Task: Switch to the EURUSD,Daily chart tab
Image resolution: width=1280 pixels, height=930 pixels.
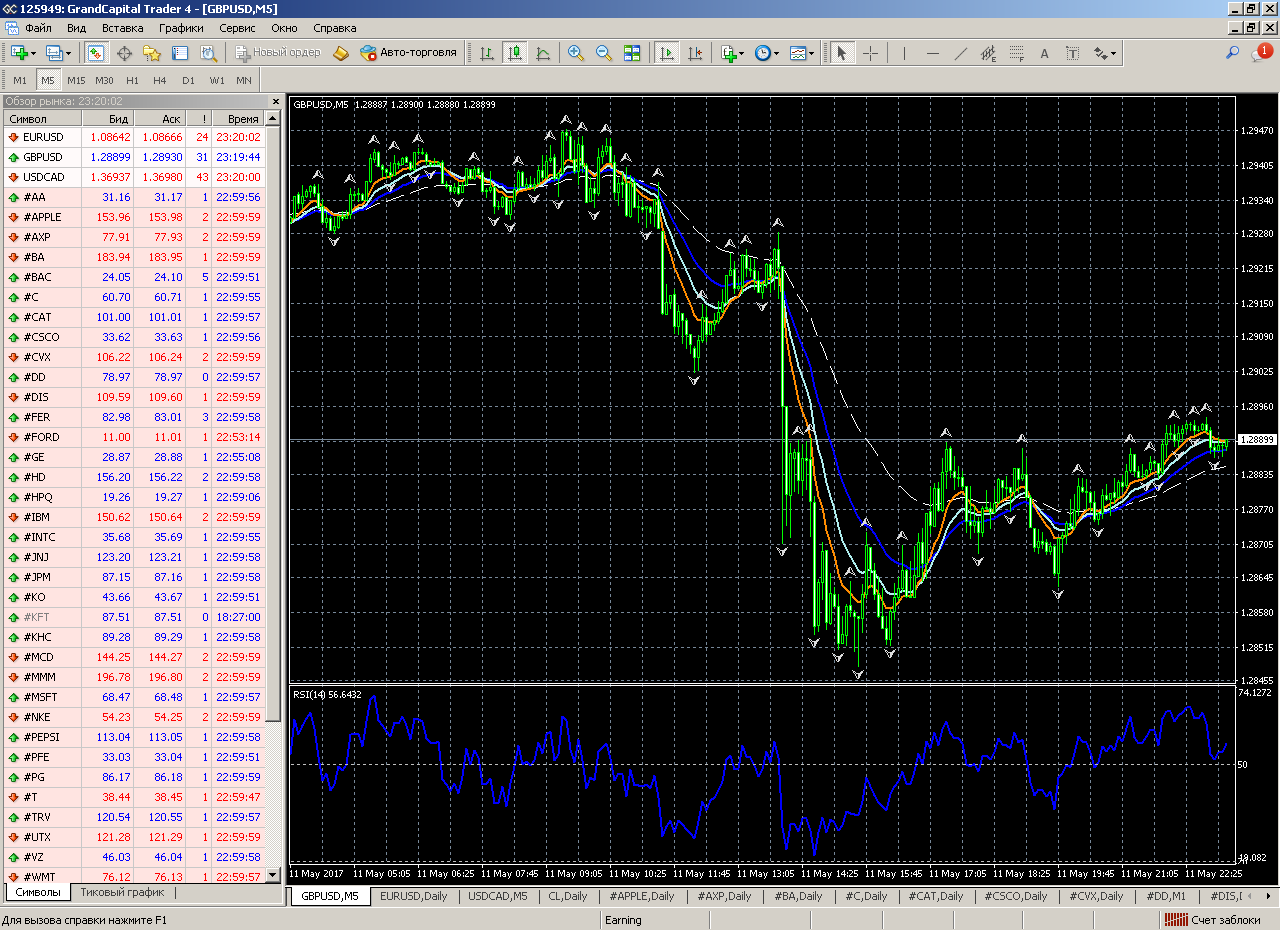Action: 413,896
